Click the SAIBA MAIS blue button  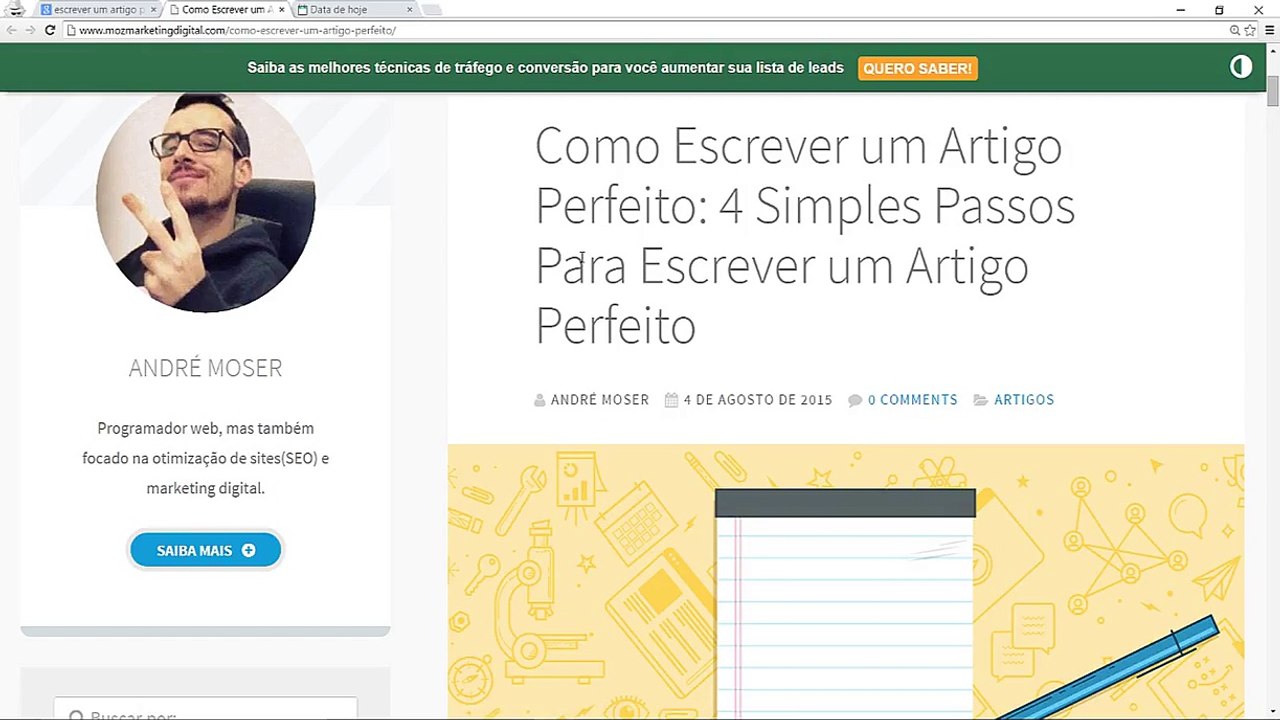[205, 550]
